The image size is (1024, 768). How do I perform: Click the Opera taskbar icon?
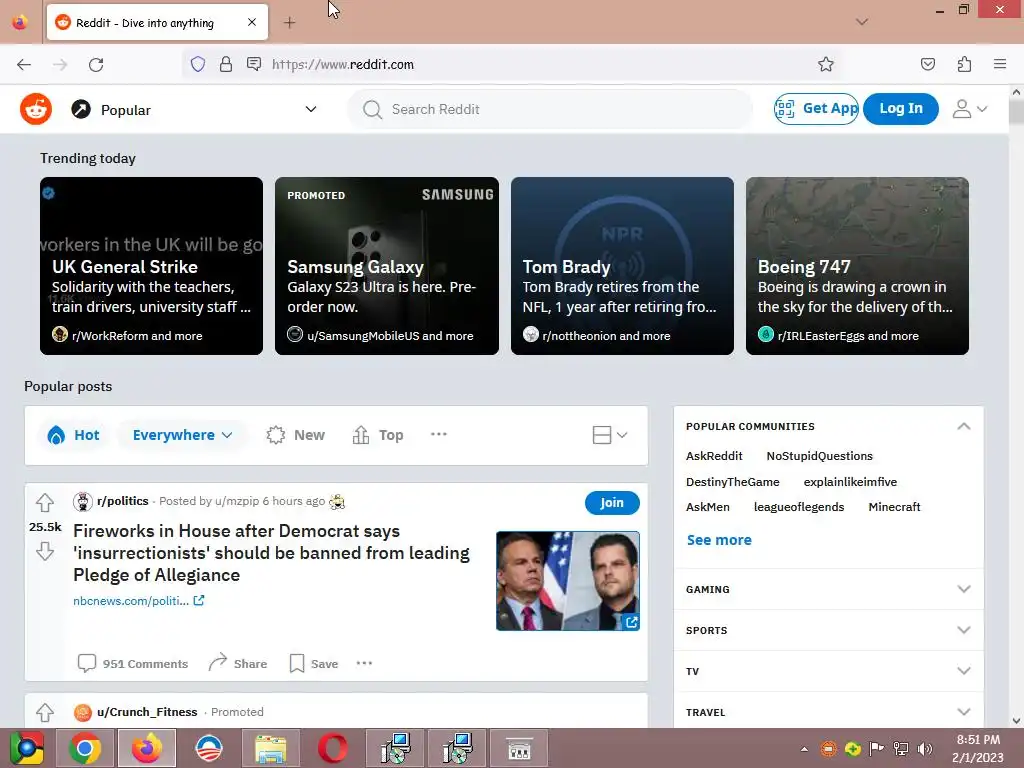[332, 748]
